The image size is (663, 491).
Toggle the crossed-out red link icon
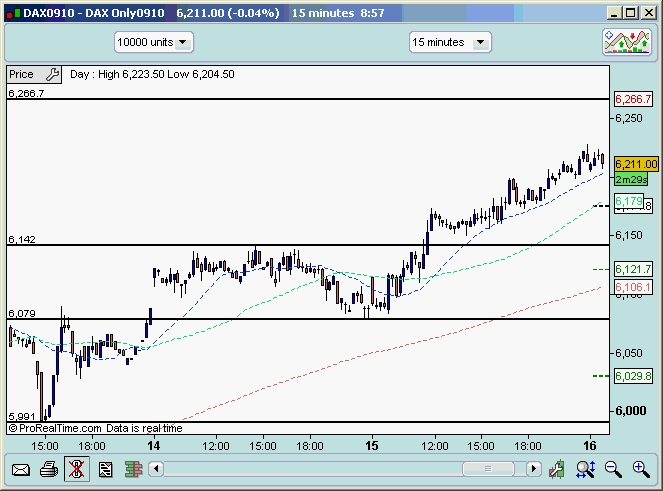click(x=77, y=469)
